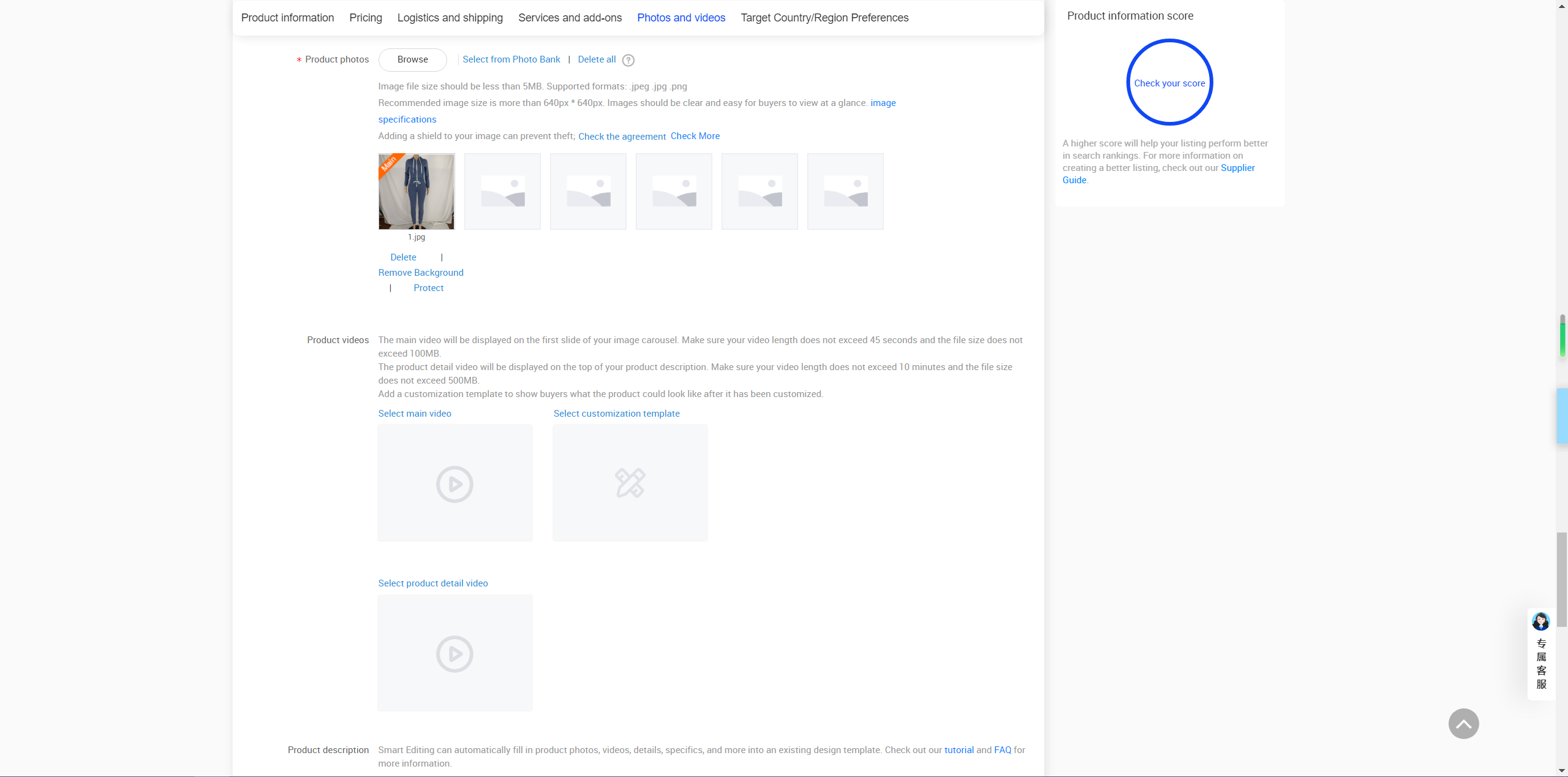Open the Supplier Guide link
Image resolution: width=1568 pixels, height=777 pixels.
click(x=1237, y=168)
